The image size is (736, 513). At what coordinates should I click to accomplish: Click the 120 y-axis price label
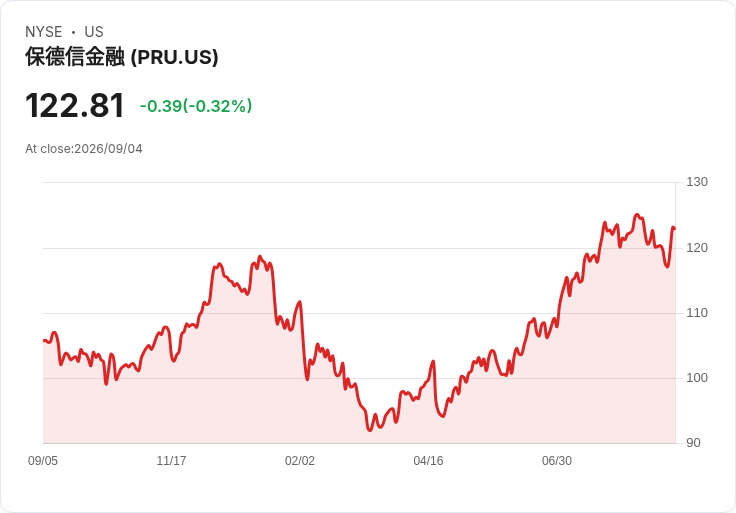pyautogui.click(x=697, y=248)
